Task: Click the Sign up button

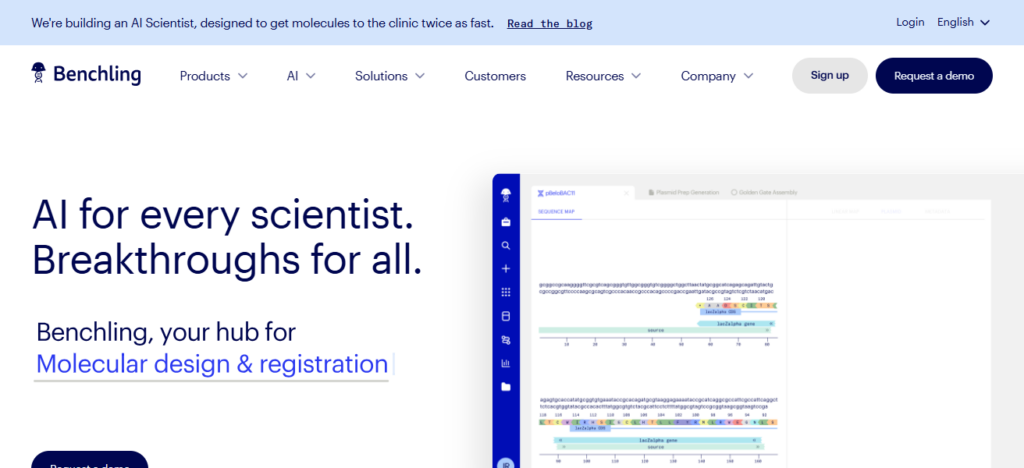Action: click(x=830, y=75)
